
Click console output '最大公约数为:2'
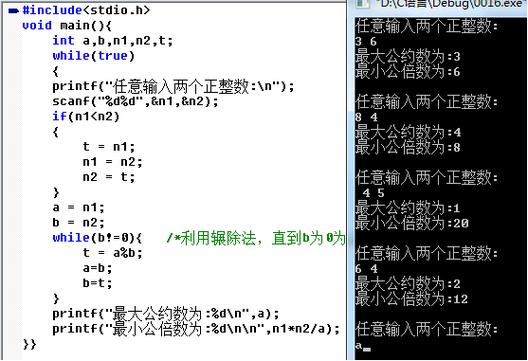pos(408,284)
